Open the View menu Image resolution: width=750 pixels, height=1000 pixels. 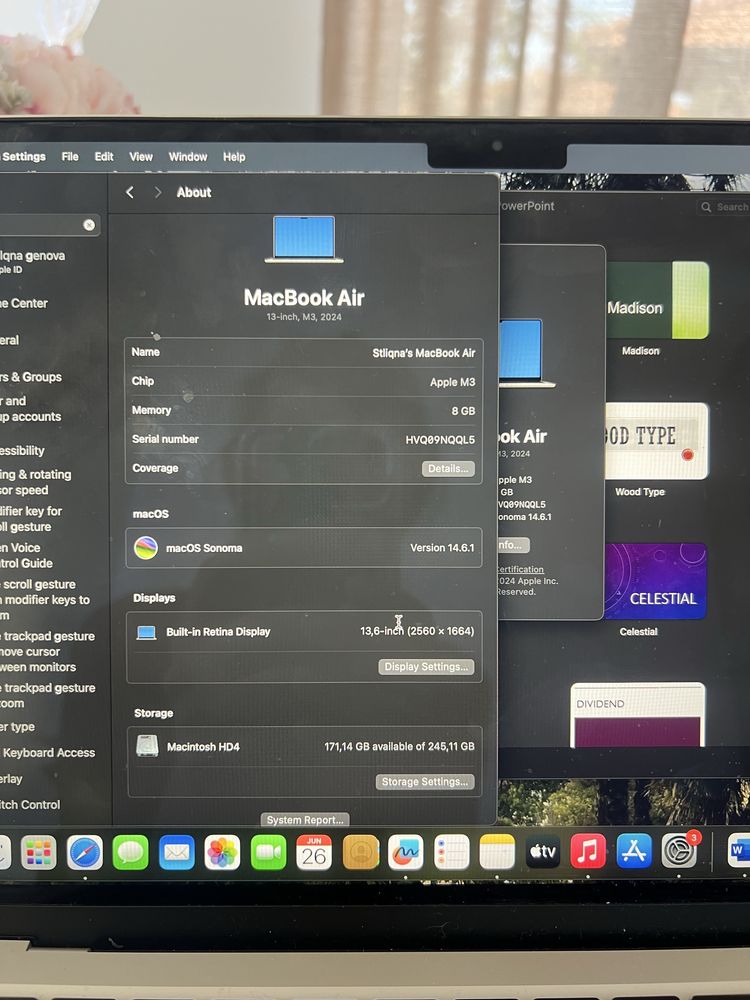point(141,156)
